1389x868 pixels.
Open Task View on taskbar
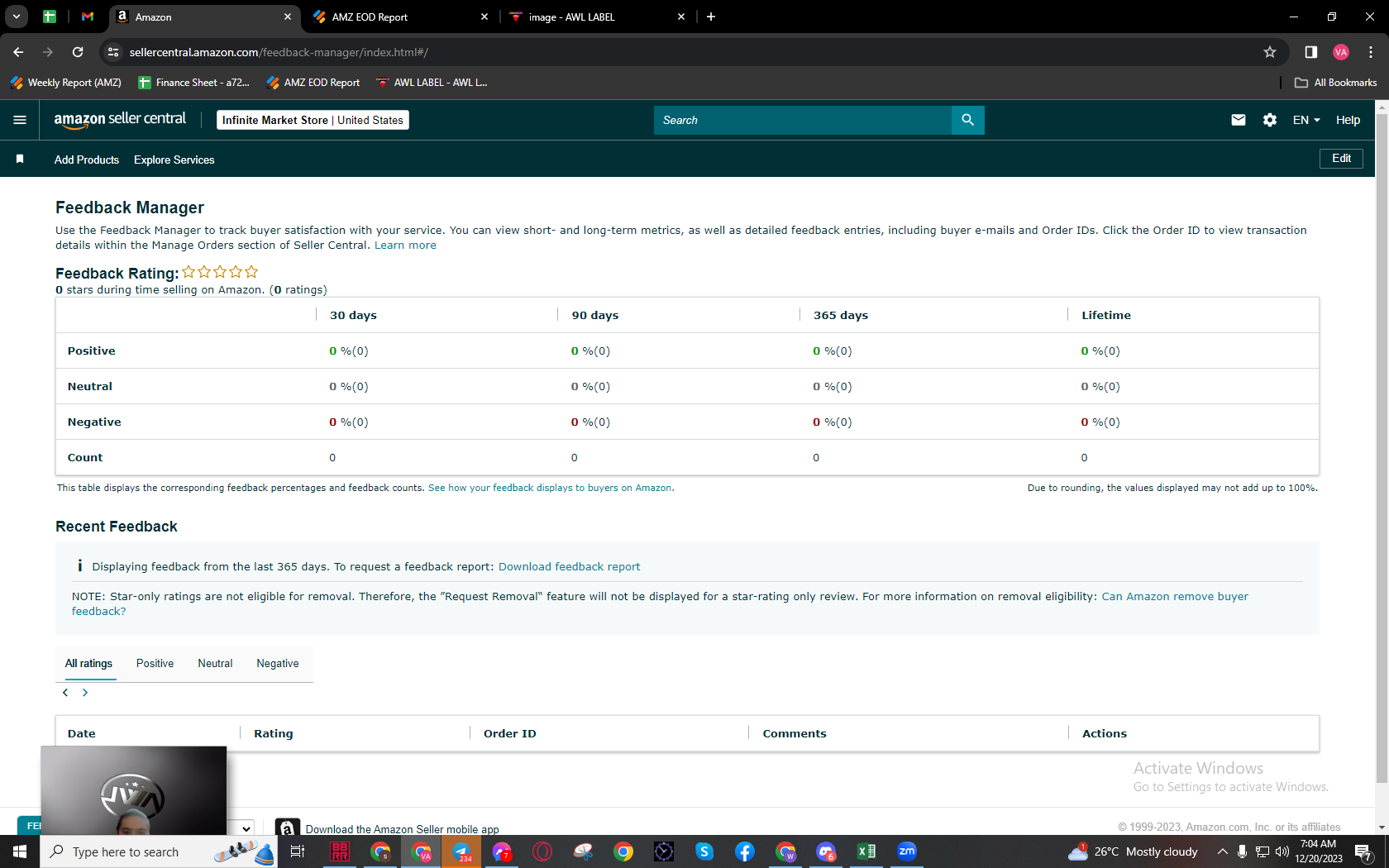coord(298,851)
